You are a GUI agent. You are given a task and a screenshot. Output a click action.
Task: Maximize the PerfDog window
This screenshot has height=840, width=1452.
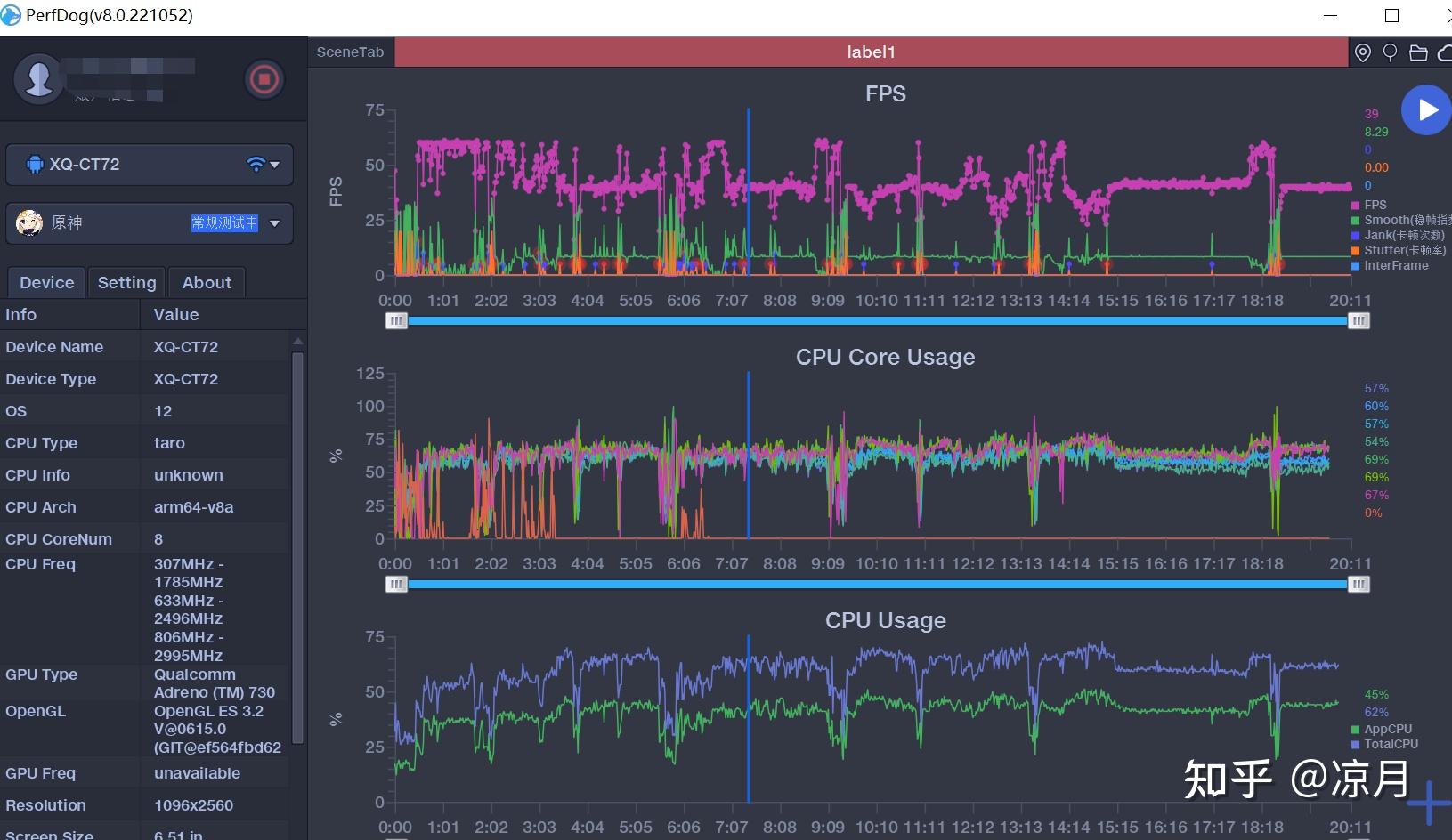1392,15
